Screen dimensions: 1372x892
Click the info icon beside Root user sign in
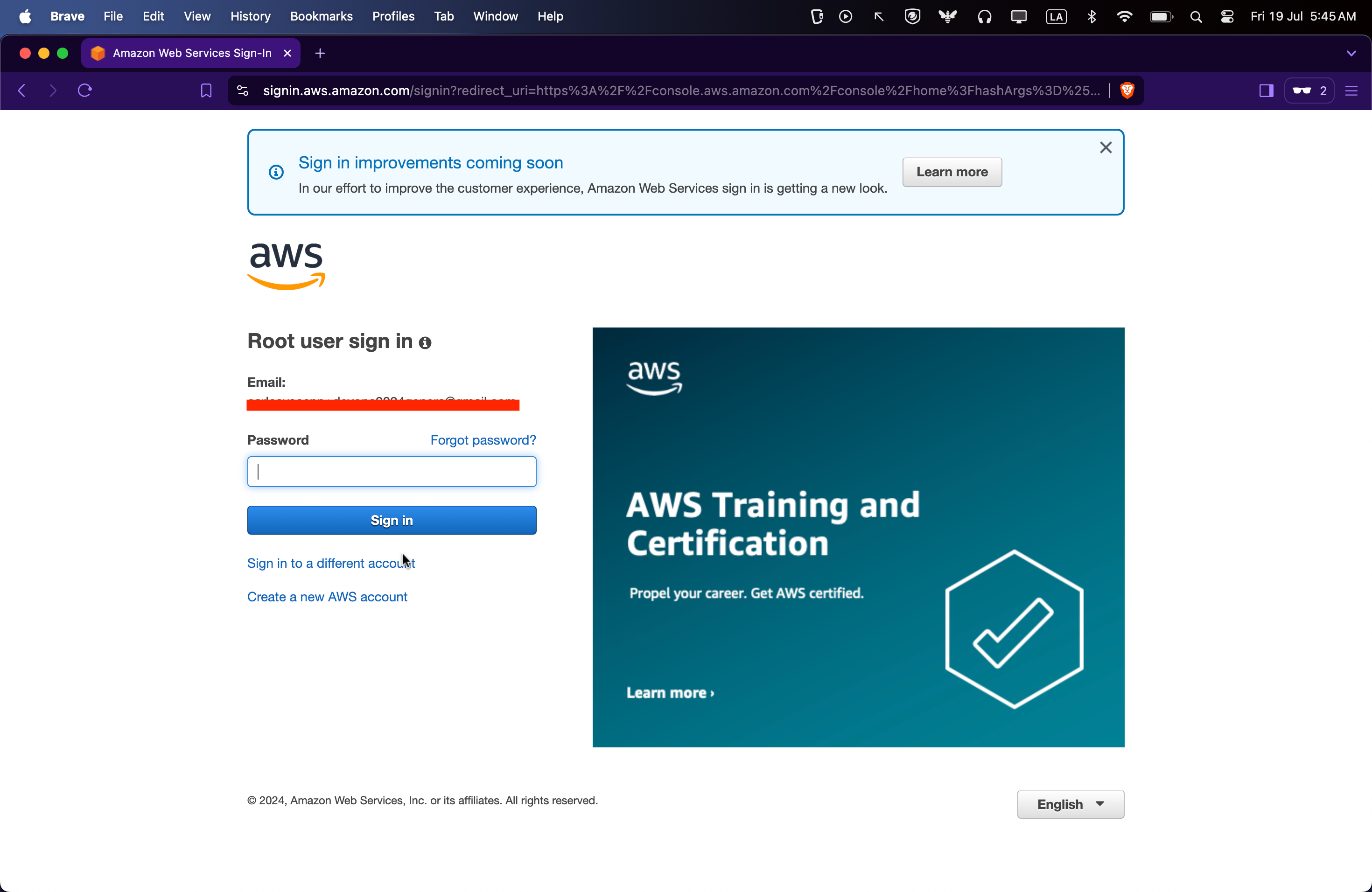pos(425,343)
